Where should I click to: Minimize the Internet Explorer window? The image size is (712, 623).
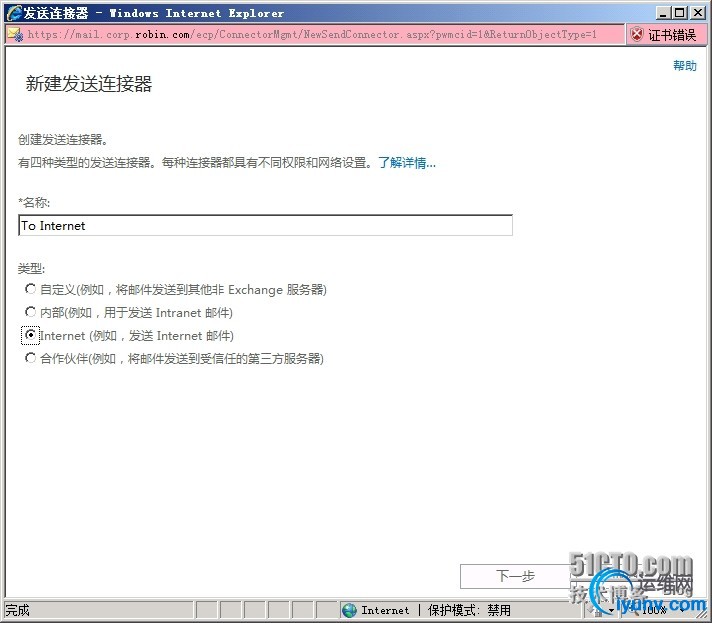point(663,13)
